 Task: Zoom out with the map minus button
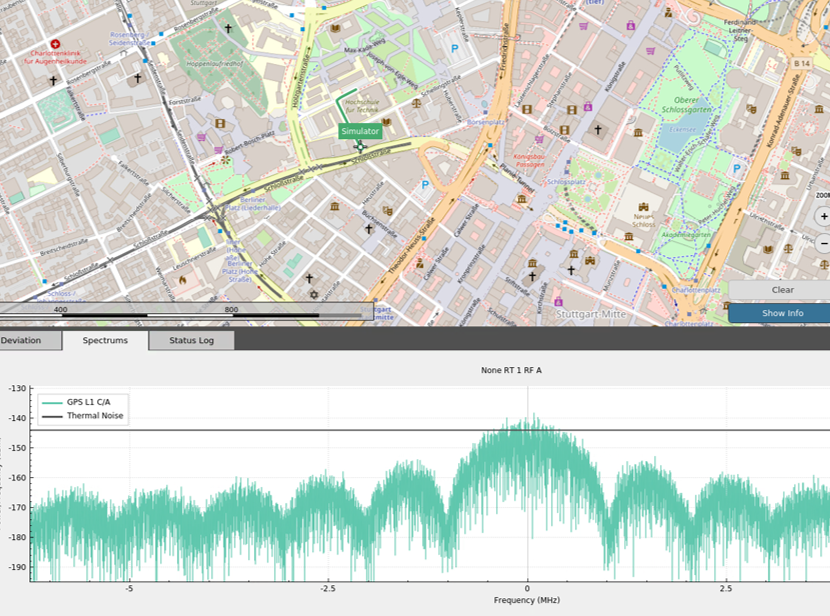tap(823, 243)
